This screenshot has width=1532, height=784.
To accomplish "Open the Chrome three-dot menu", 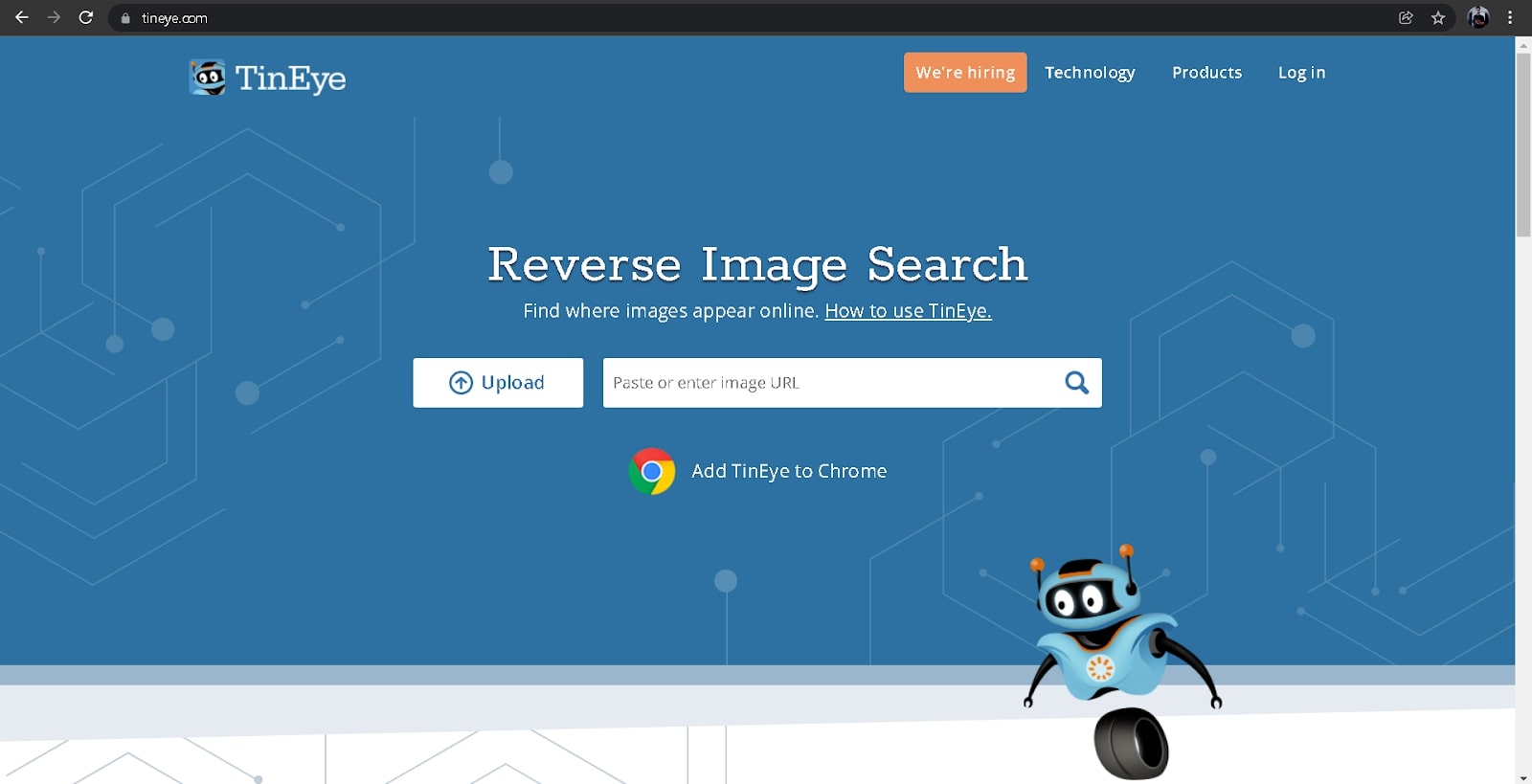I will pos(1510,17).
